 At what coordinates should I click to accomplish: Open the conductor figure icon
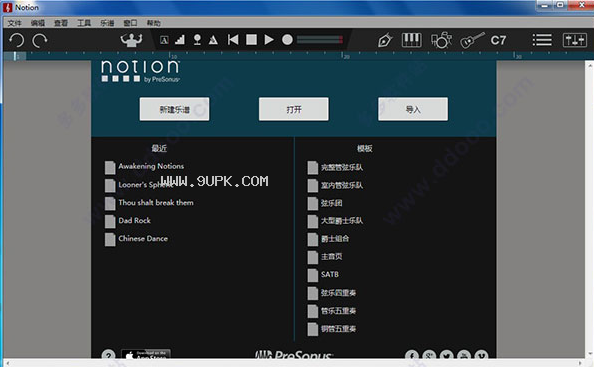coord(131,40)
